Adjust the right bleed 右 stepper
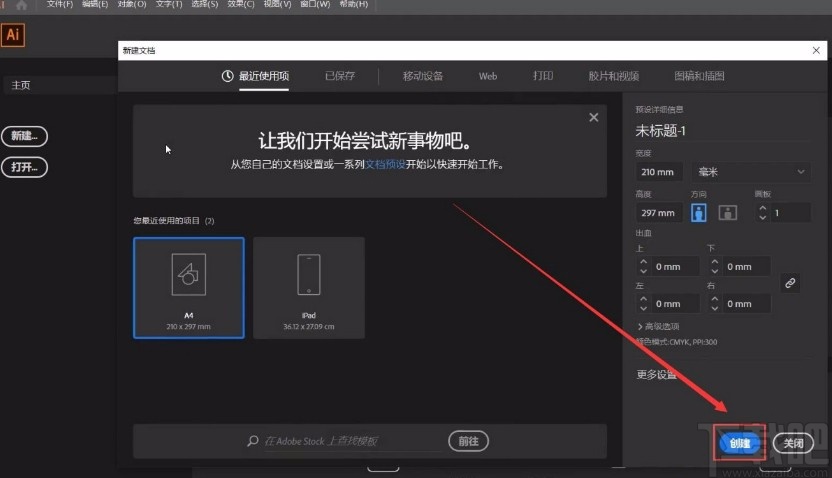This screenshot has height=478, width=832. click(714, 303)
